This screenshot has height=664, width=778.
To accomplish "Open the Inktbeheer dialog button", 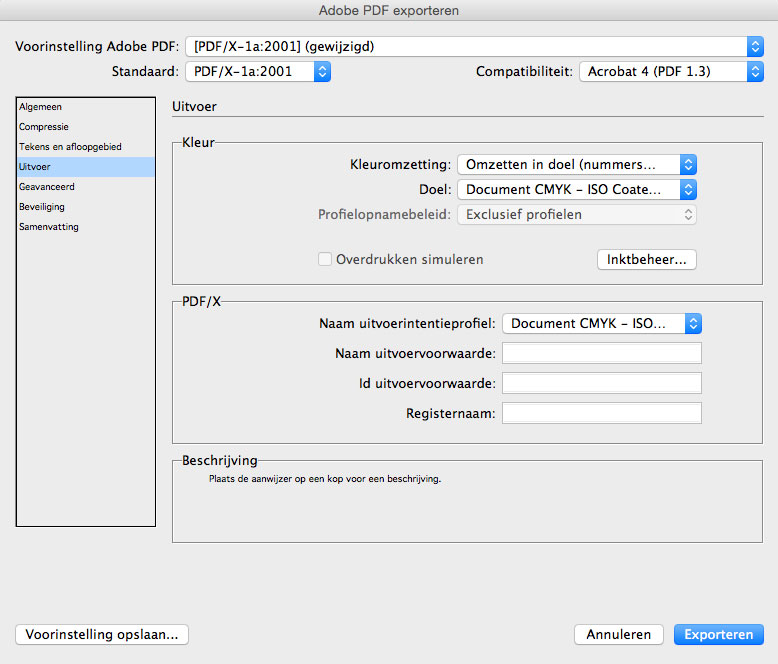I will [x=647, y=260].
